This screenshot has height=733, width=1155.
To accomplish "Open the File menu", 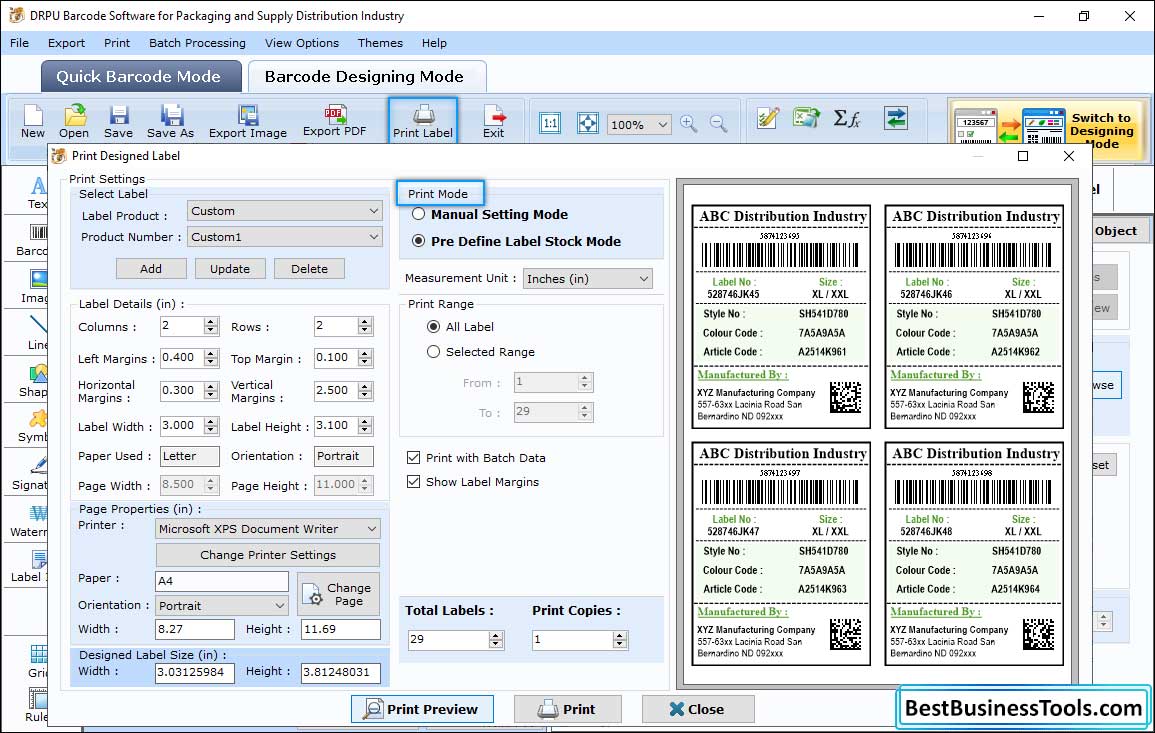I will (19, 43).
